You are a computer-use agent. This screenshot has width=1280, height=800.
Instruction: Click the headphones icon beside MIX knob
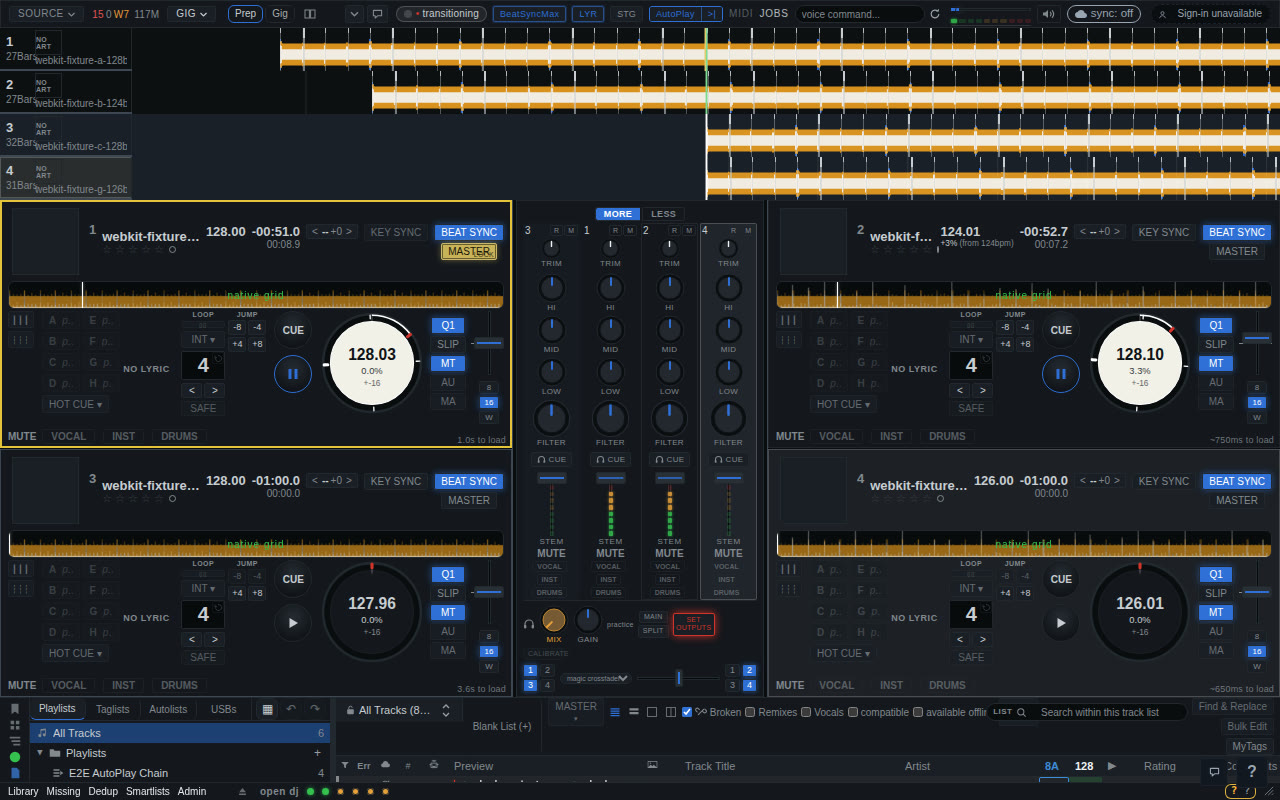[x=529, y=624]
